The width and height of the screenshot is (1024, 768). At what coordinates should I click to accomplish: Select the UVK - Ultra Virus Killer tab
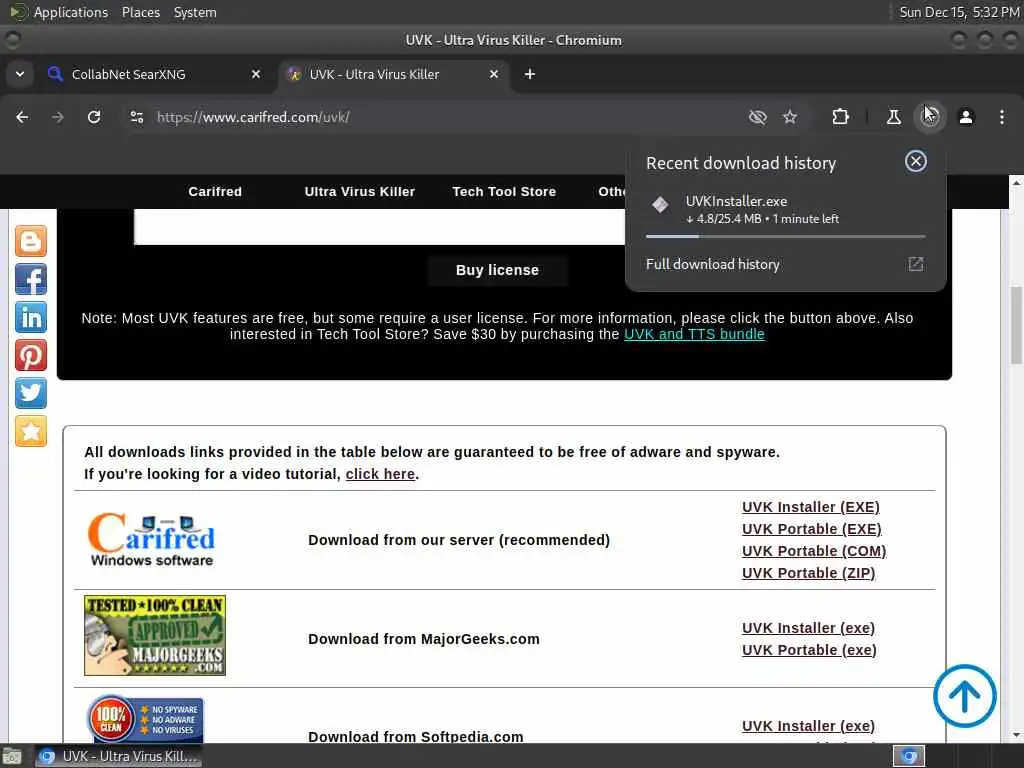tap(393, 74)
